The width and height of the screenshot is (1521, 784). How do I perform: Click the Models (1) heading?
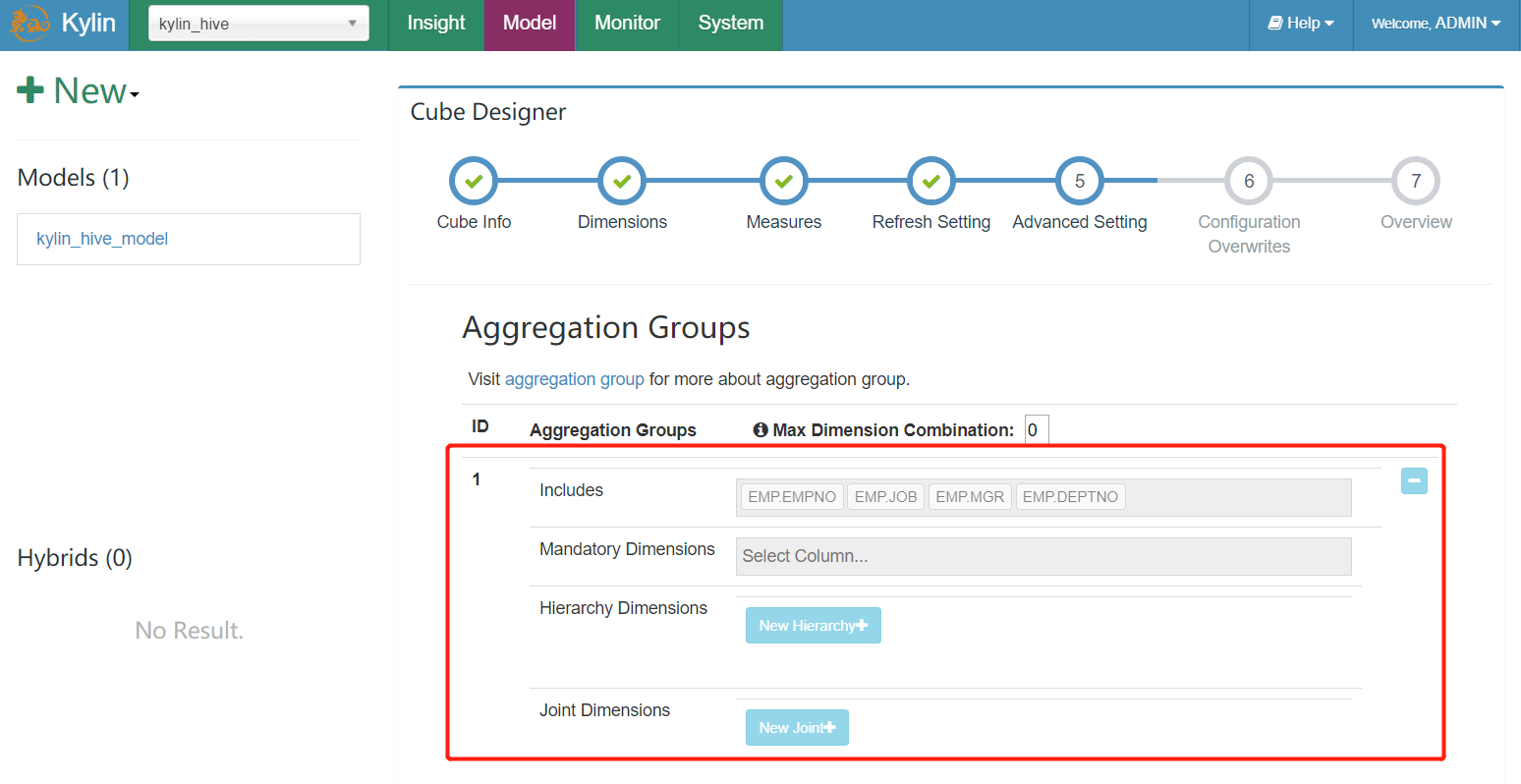pos(74,178)
